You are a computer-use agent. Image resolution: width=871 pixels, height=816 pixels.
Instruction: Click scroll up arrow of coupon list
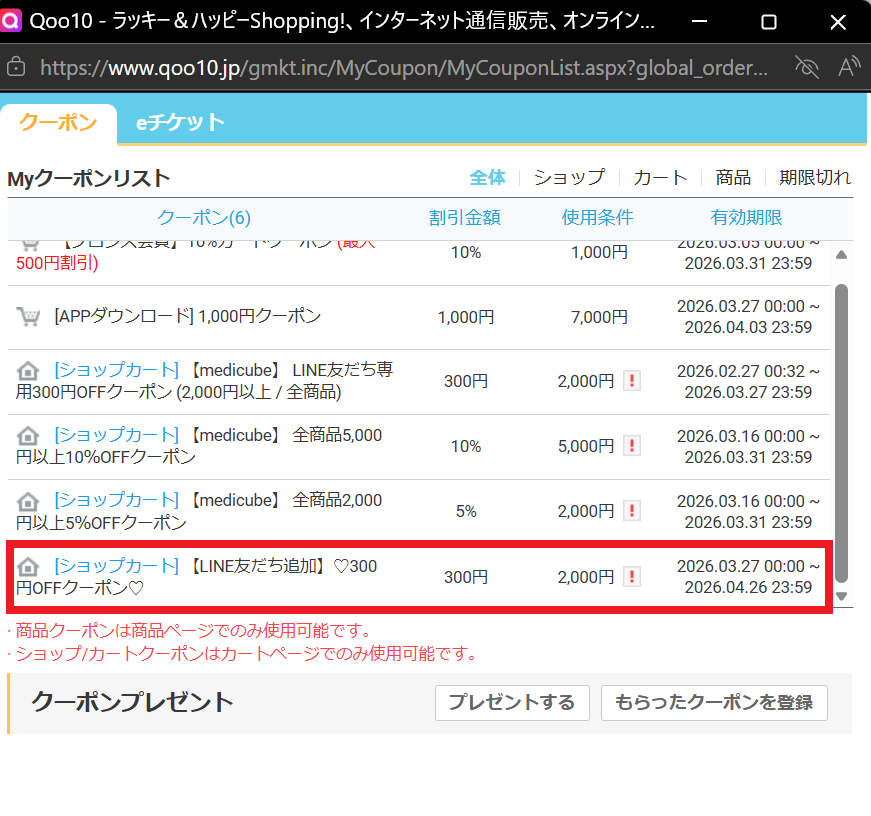point(841,254)
